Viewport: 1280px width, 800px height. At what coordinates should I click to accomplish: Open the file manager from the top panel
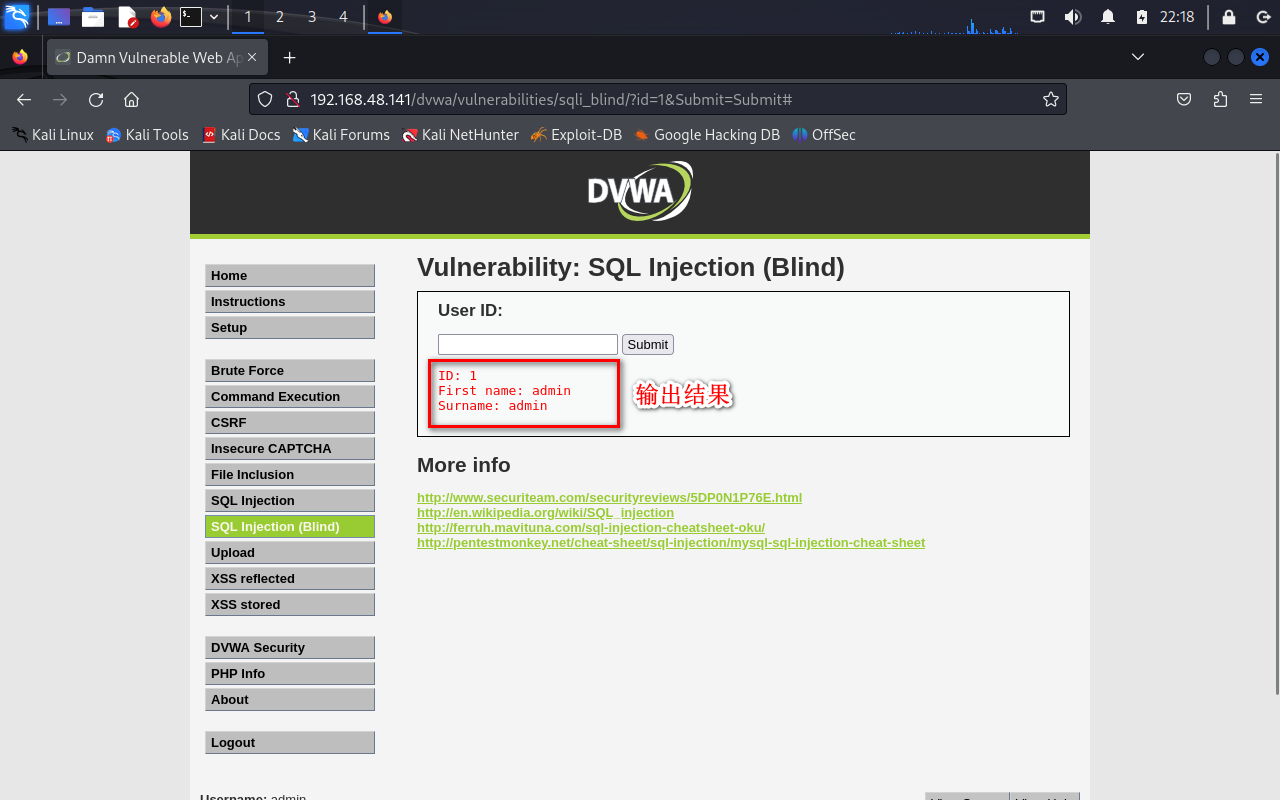point(93,17)
